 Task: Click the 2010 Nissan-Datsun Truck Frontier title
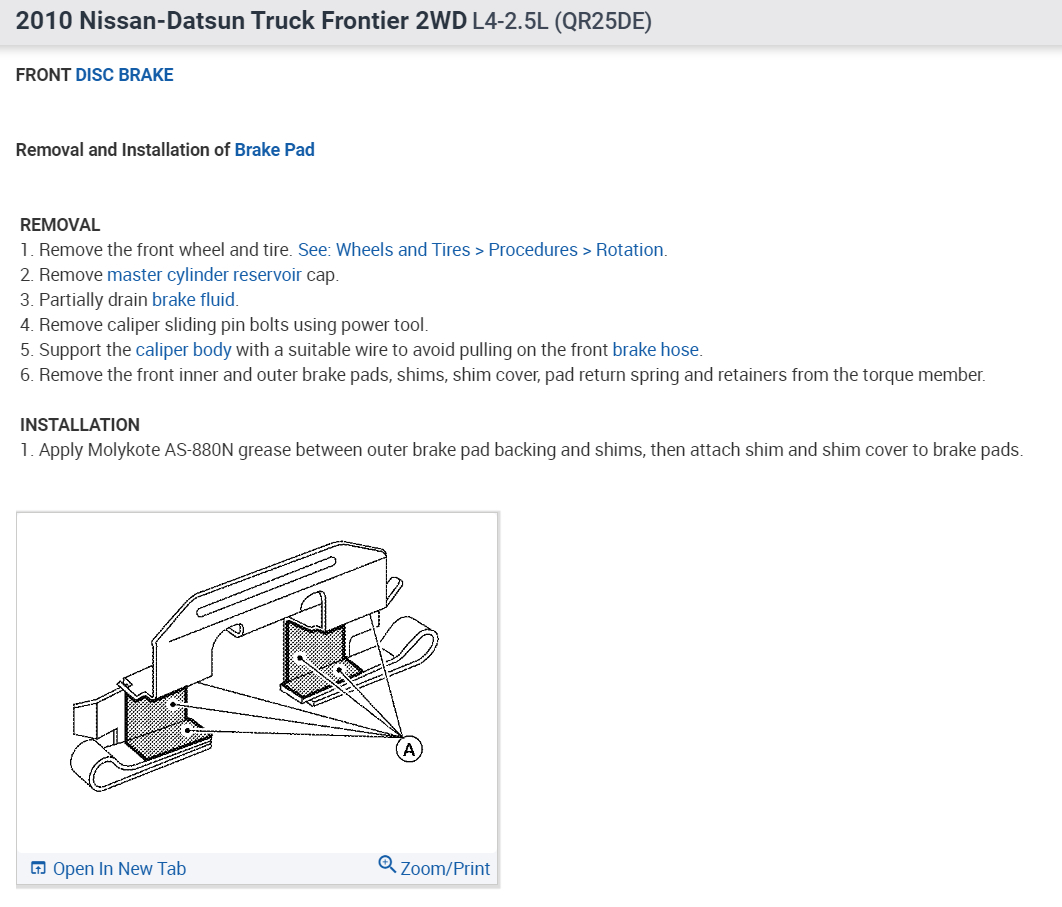[x=240, y=21]
